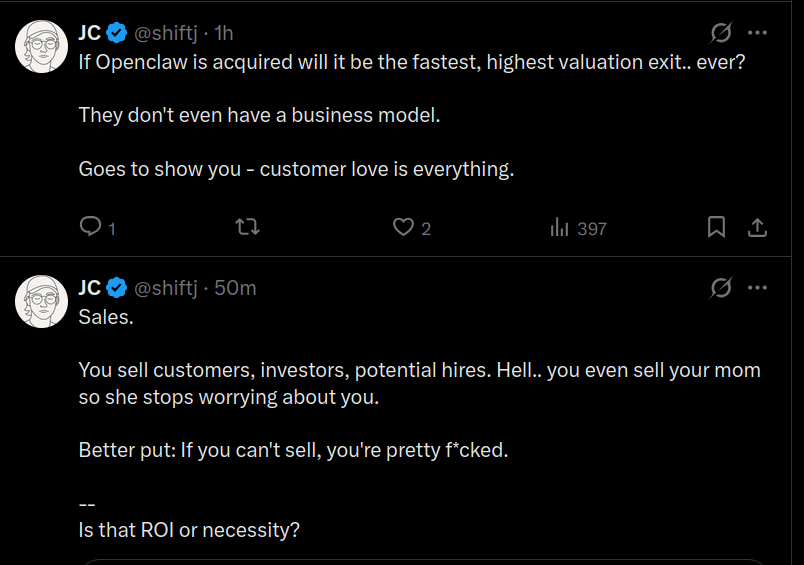The height and width of the screenshot is (565, 804).
Task: Open the tweet about selling your mom
Action: [x=419, y=384]
